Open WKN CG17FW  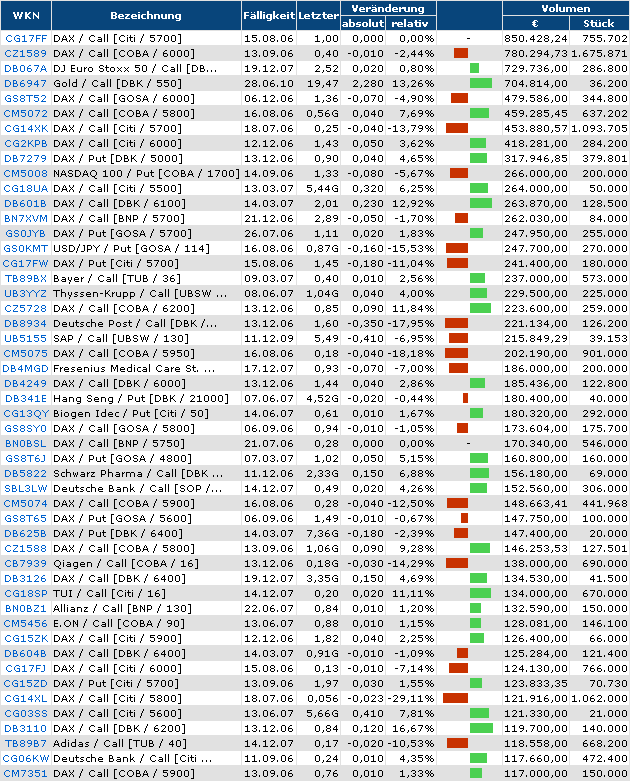coord(26,263)
